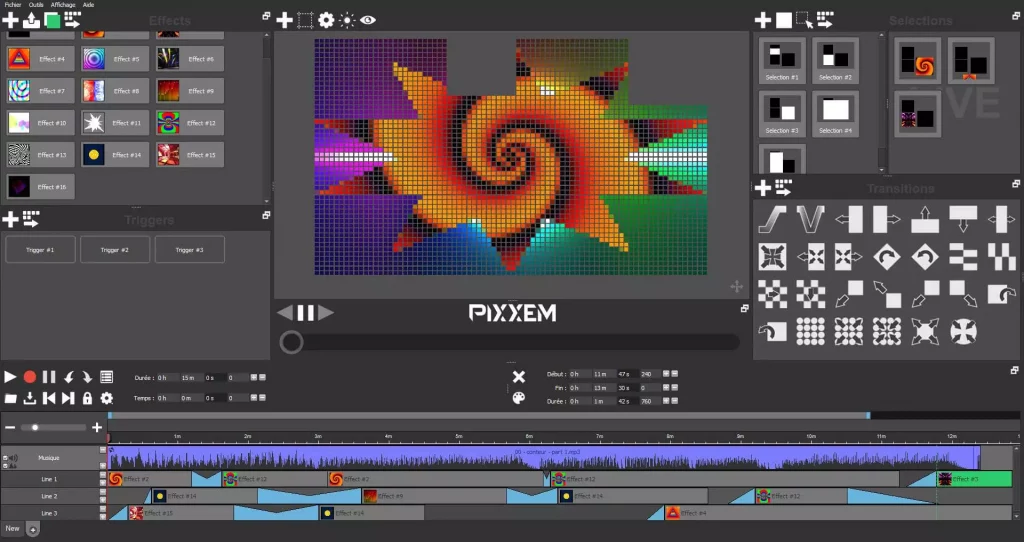Viewport: 1024px width, 542px height.
Task: Click the timeline lock icon
Action: tap(87, 398)
